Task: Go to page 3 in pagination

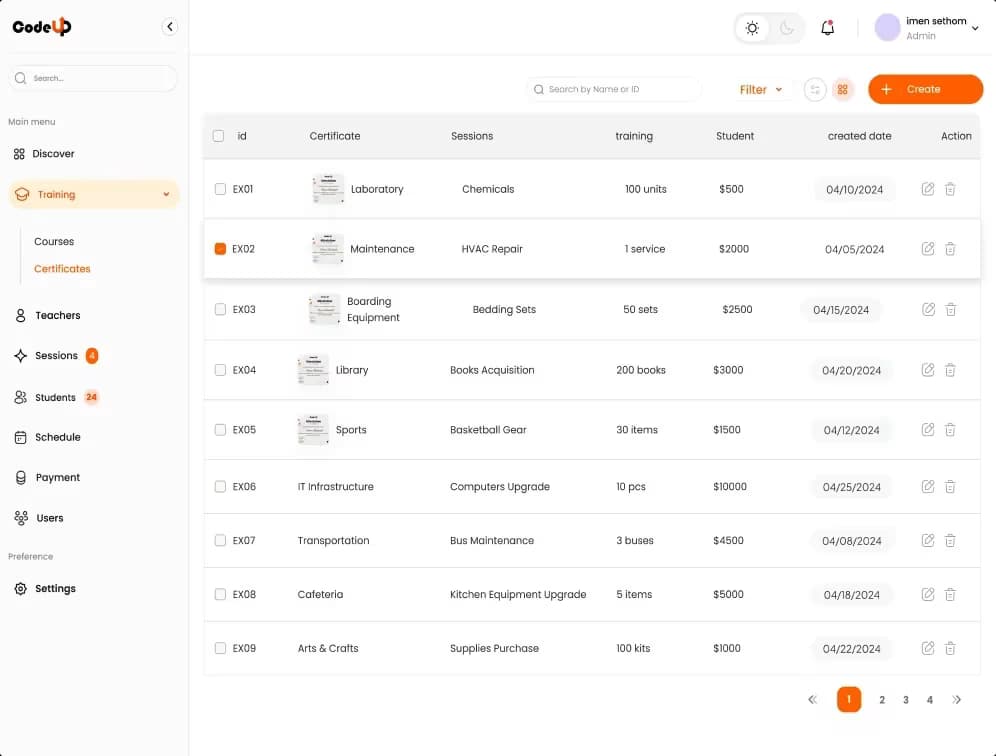Action: 906,700
